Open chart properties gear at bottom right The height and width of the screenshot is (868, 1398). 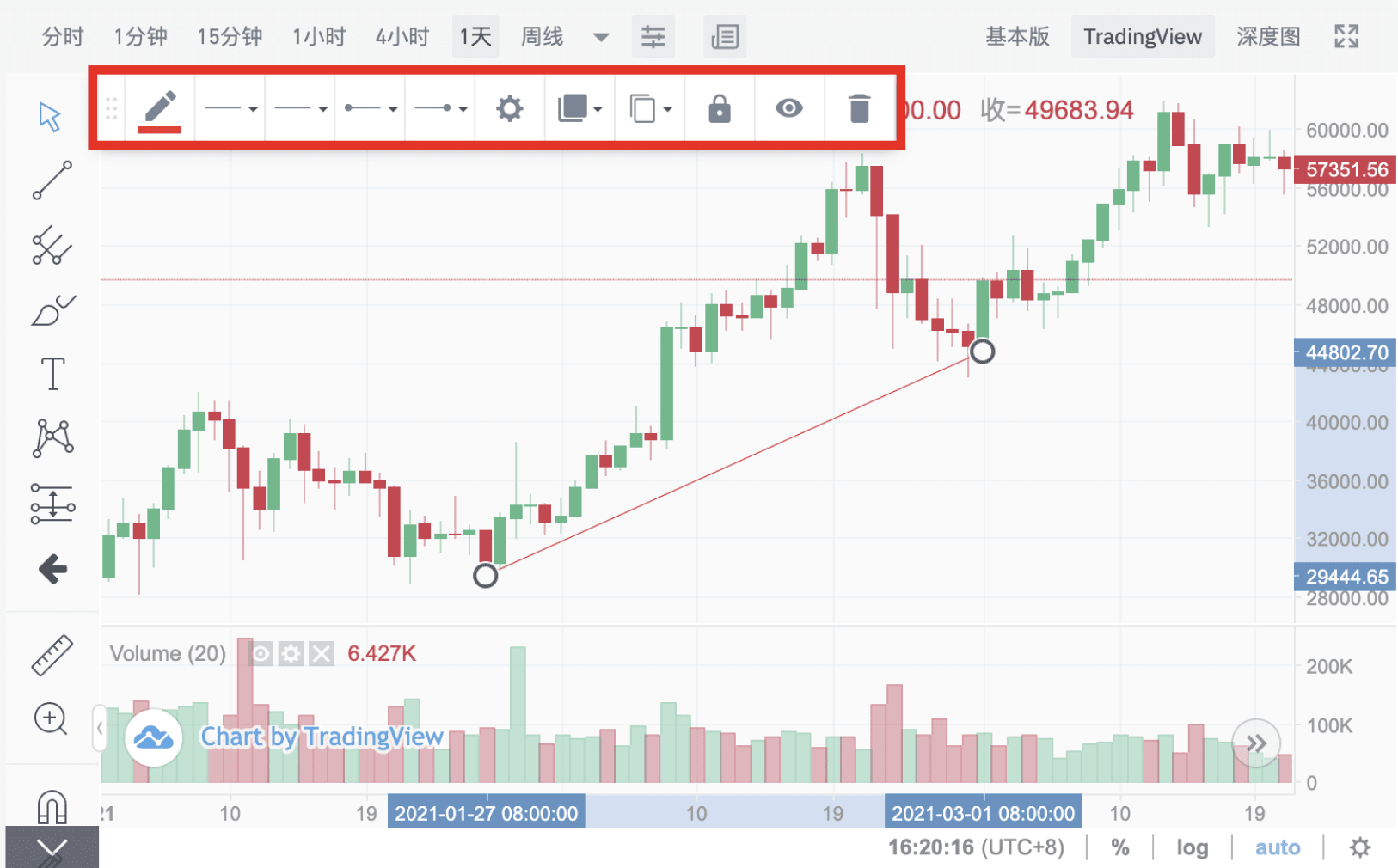1360,848
